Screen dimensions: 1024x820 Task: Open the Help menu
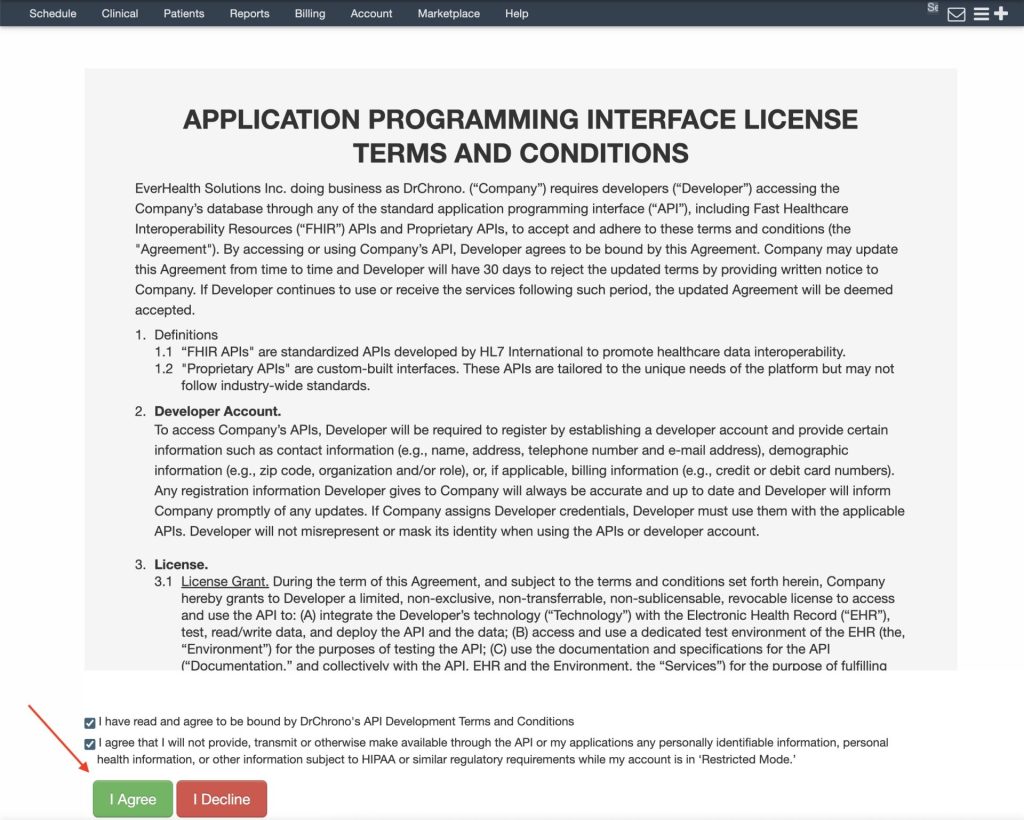tap(517, 13)
